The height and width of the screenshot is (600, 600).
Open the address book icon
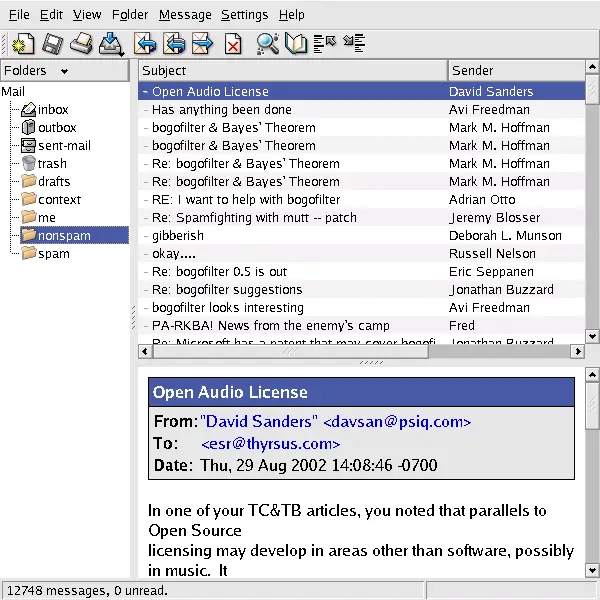pos(296,43)
